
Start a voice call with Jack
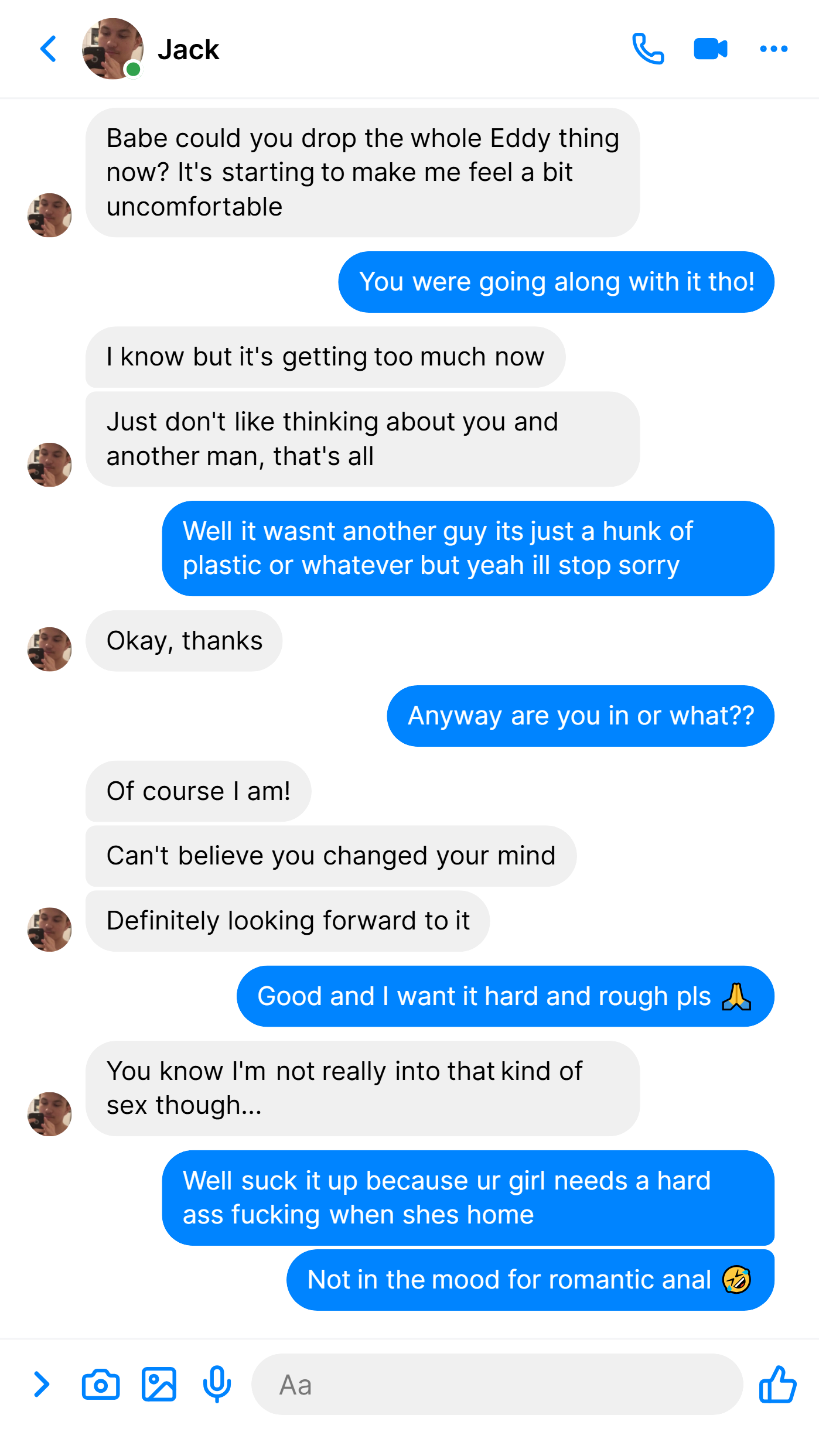coord(648,49)
